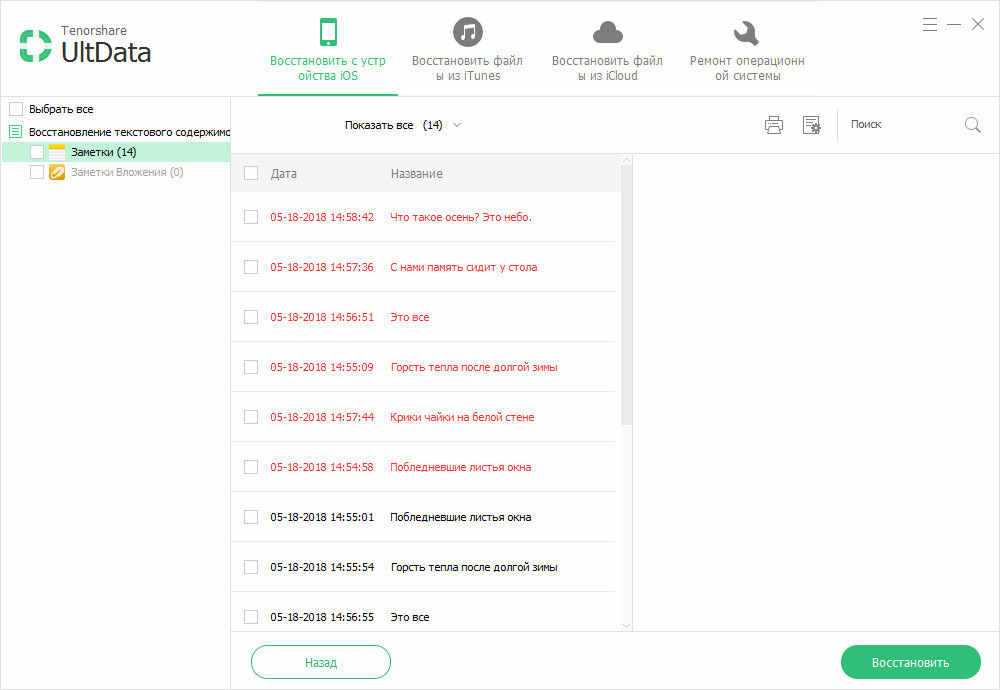The image size is (1000, 690).
Task: Check the 'Выбрать все' checkbox
Action: [x=16, y=109]
